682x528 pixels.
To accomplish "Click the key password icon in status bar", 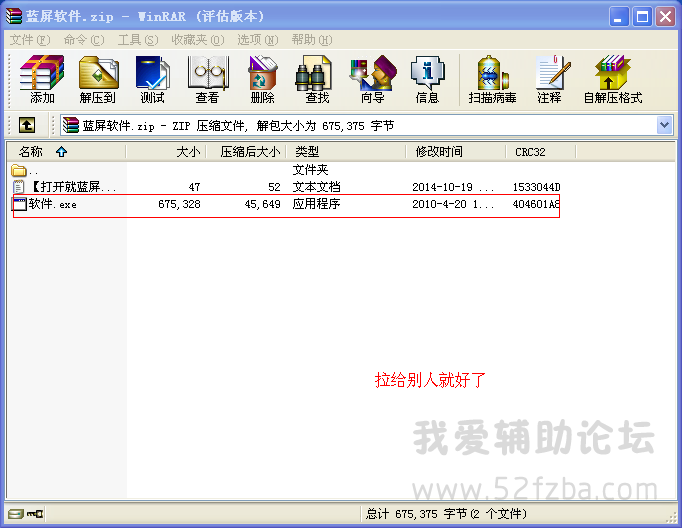I will (x=35, y=514).
